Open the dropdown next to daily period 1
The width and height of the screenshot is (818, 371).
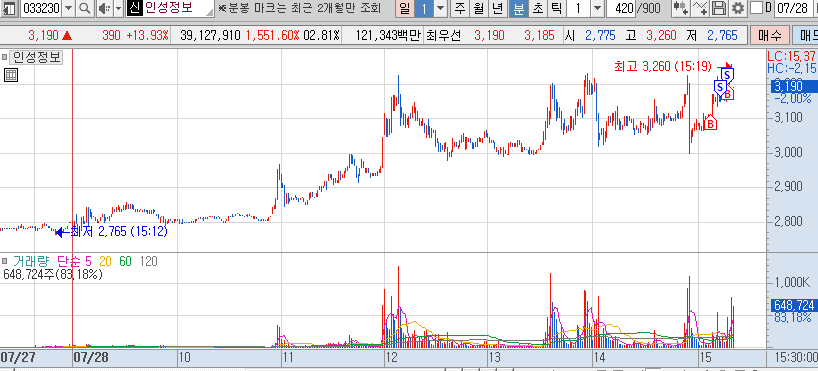pos(441,8)
